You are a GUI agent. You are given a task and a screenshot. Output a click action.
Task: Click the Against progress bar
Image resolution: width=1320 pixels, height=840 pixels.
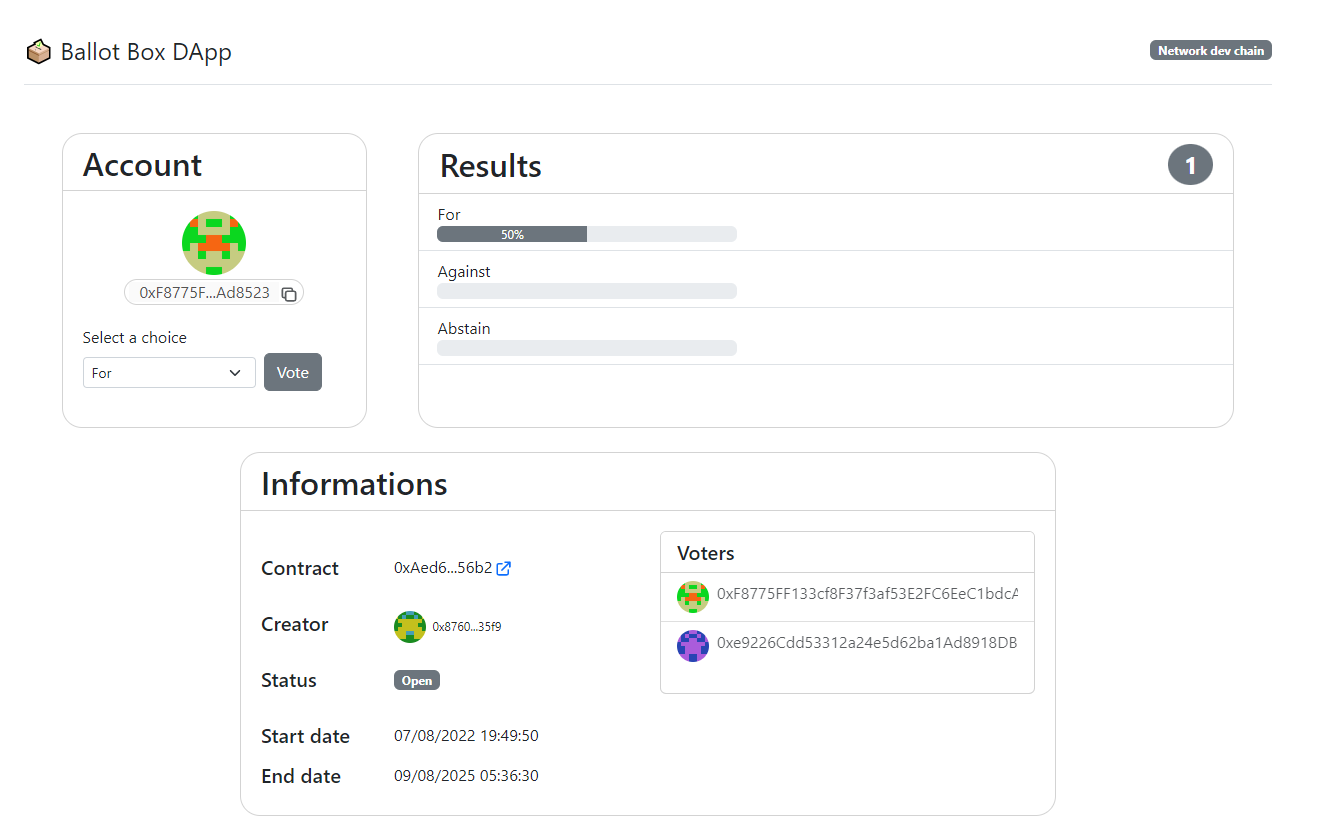point(587,291)
